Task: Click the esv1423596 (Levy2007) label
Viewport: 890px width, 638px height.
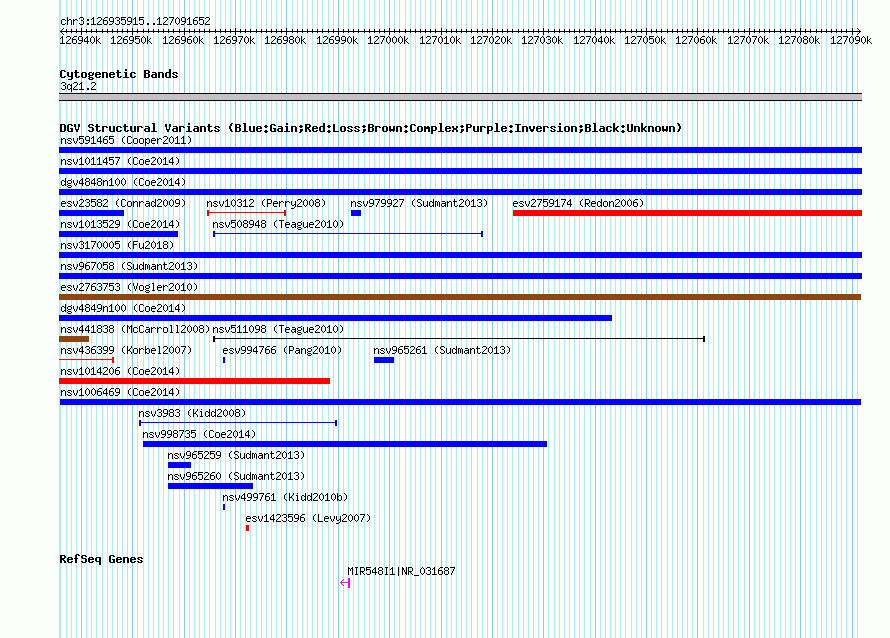Action: pos(308,518)
